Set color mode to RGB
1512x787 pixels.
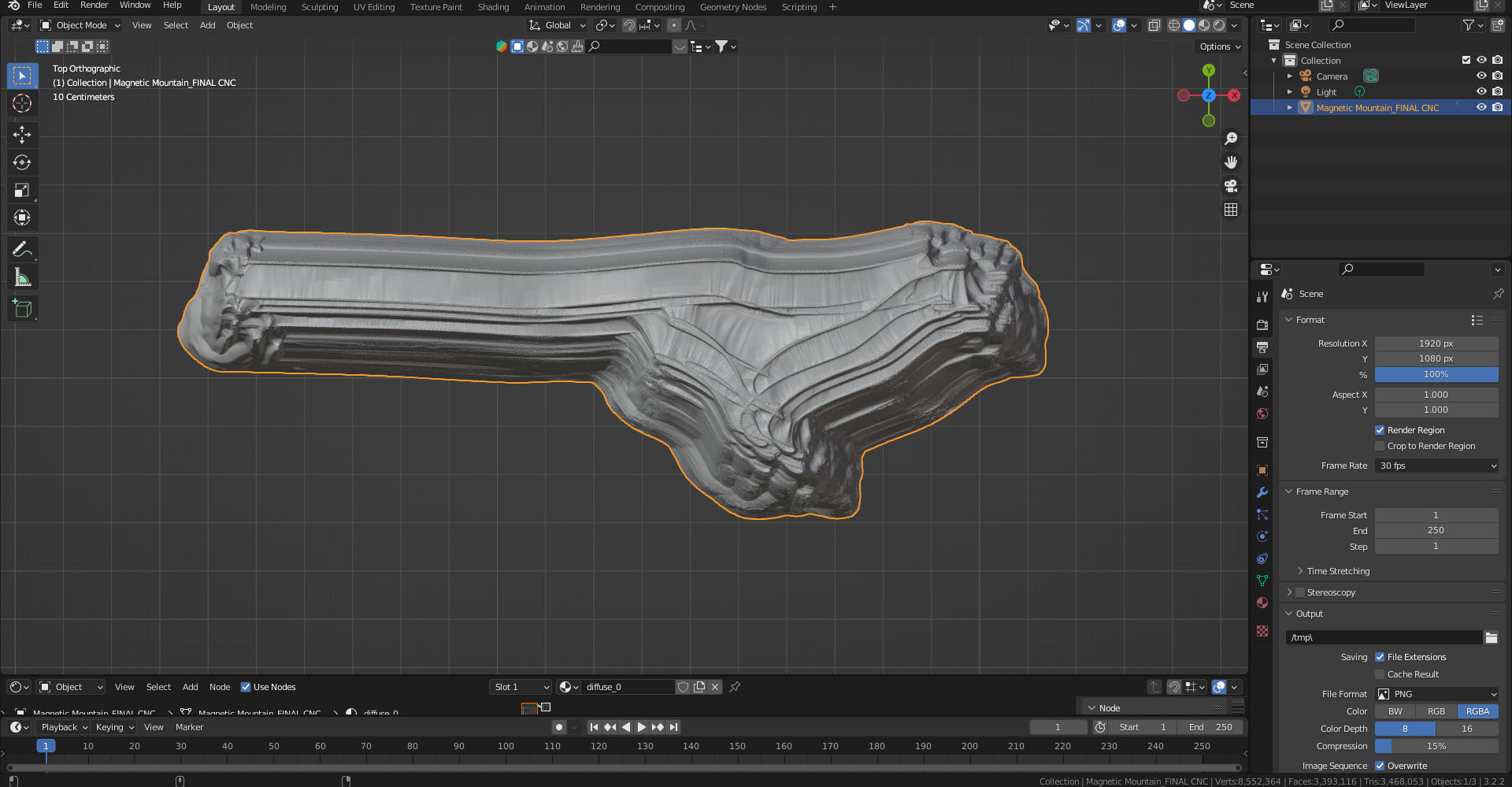(1436, 711)
